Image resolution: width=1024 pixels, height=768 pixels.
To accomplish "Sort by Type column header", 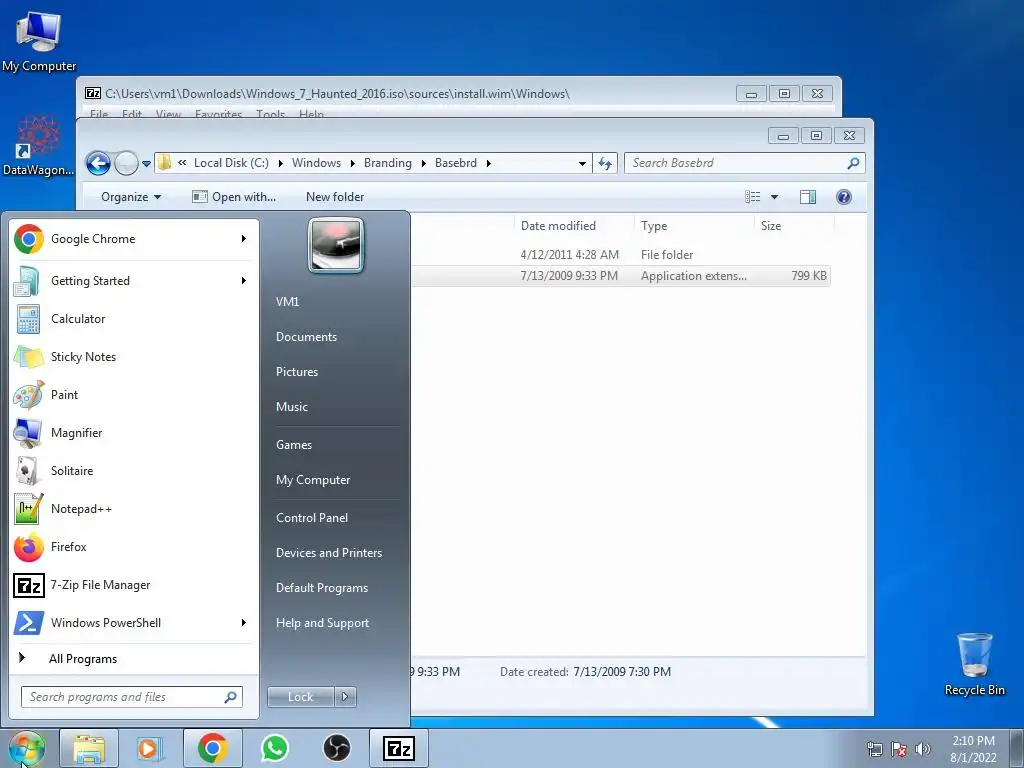I will 694,226.
